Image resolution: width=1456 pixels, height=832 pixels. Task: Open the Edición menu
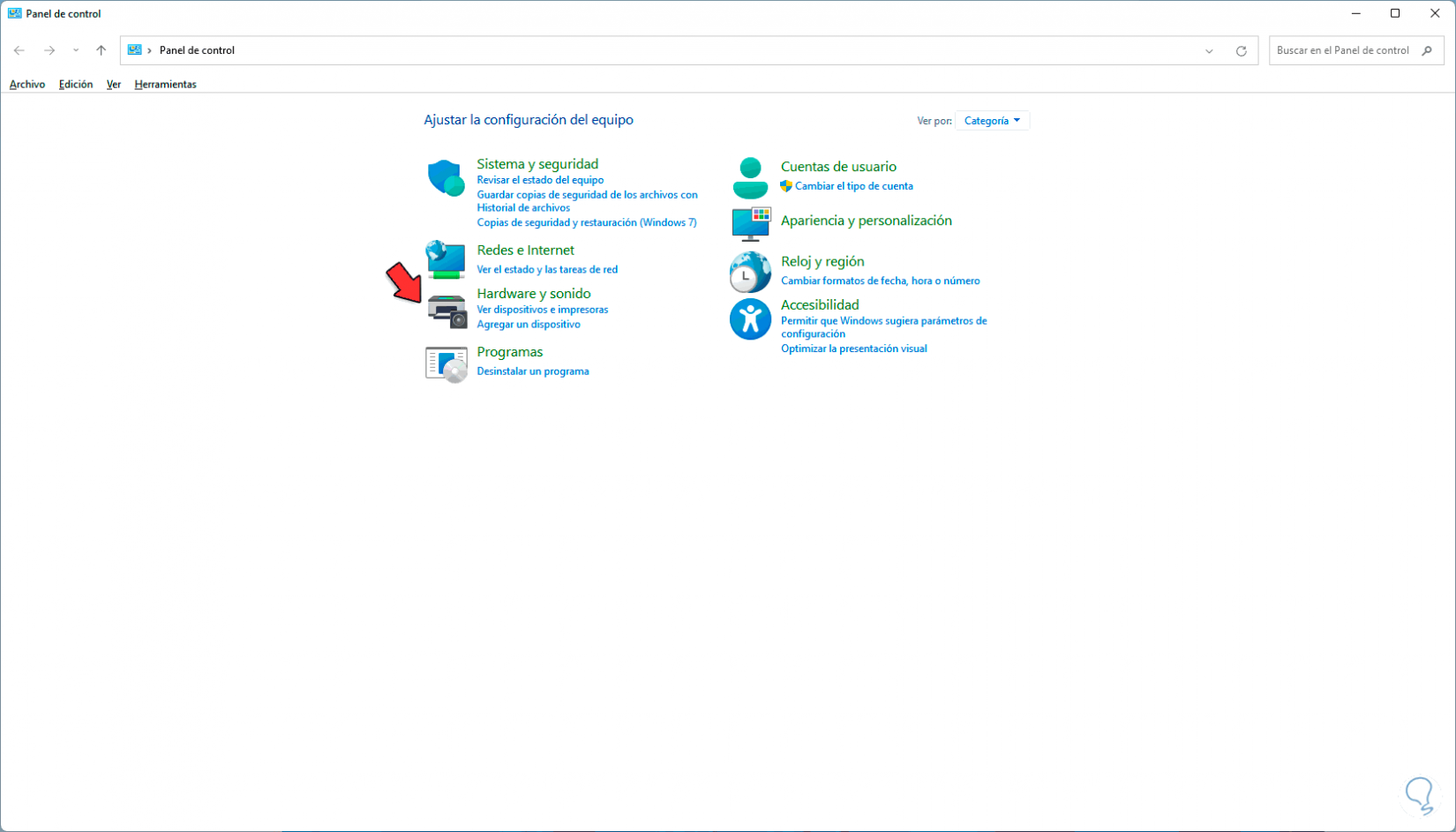[76, 85]
